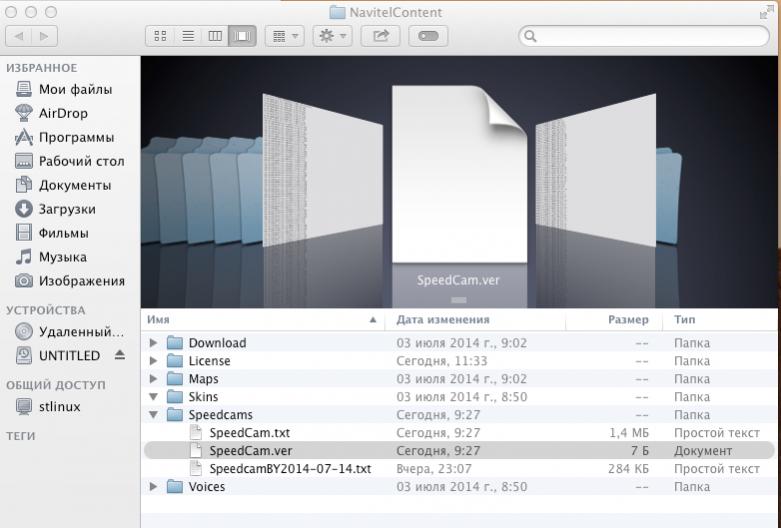Switch to column view in toolbar

pyautogui.click(x=214, y=36)
